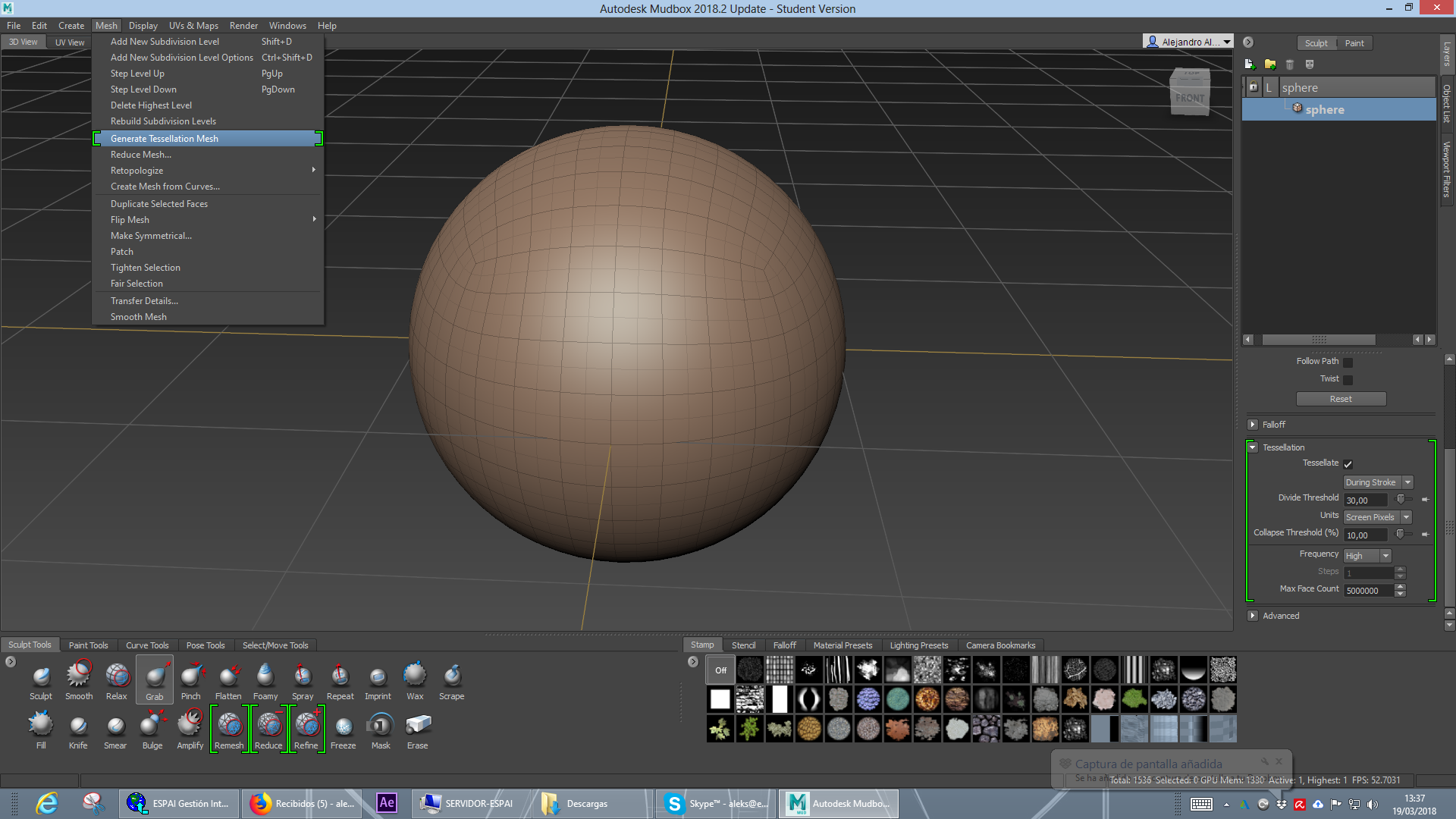Screen dimensions: 1456x819
Task: Click the Max Face Count field
Action: 1369,591
